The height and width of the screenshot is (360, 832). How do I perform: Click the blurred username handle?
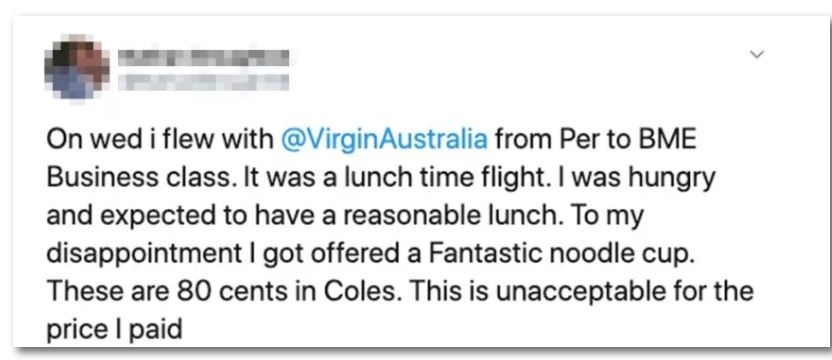click(203, 83)
